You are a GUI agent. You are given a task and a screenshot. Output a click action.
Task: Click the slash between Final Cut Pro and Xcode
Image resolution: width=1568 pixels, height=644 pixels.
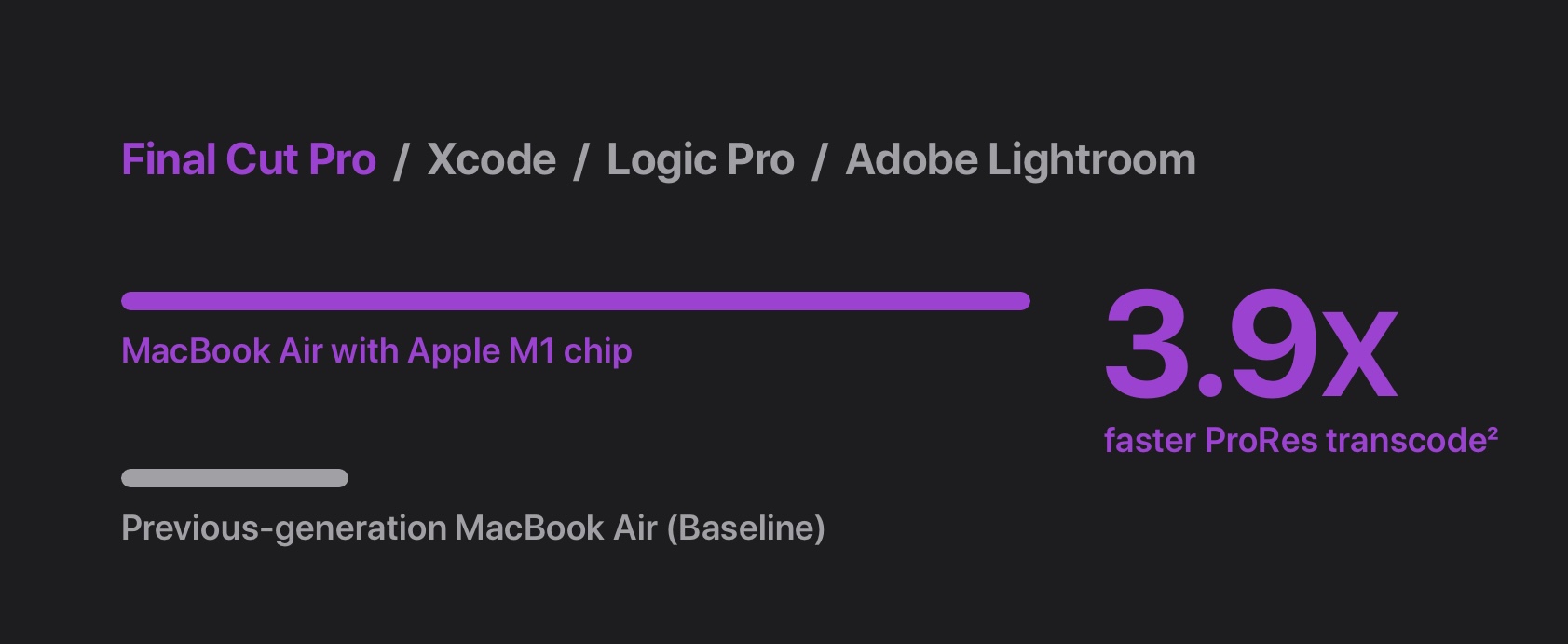pyautogui.click(x=402, y=161)
